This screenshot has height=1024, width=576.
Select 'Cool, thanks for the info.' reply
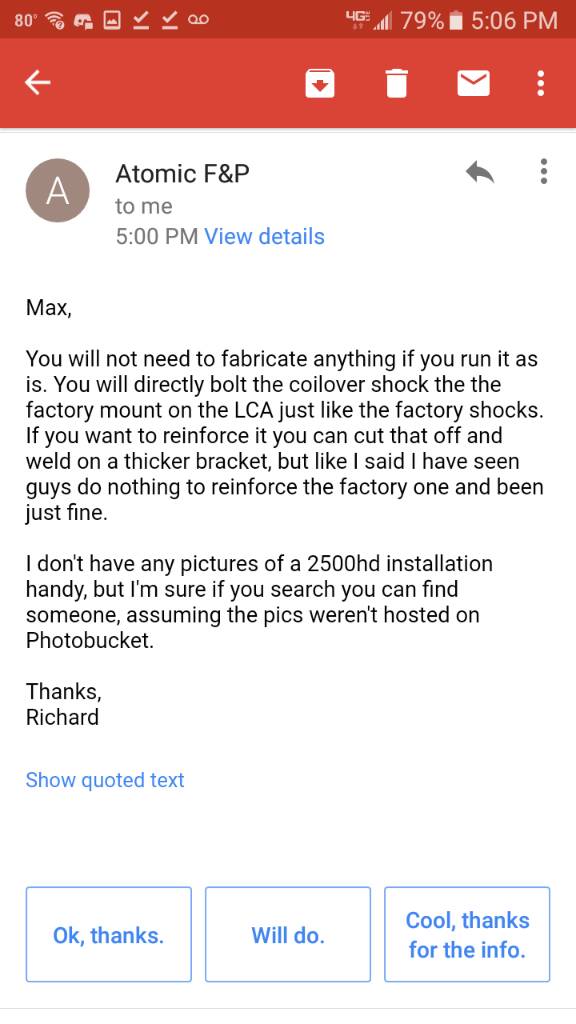pos(467,935)
